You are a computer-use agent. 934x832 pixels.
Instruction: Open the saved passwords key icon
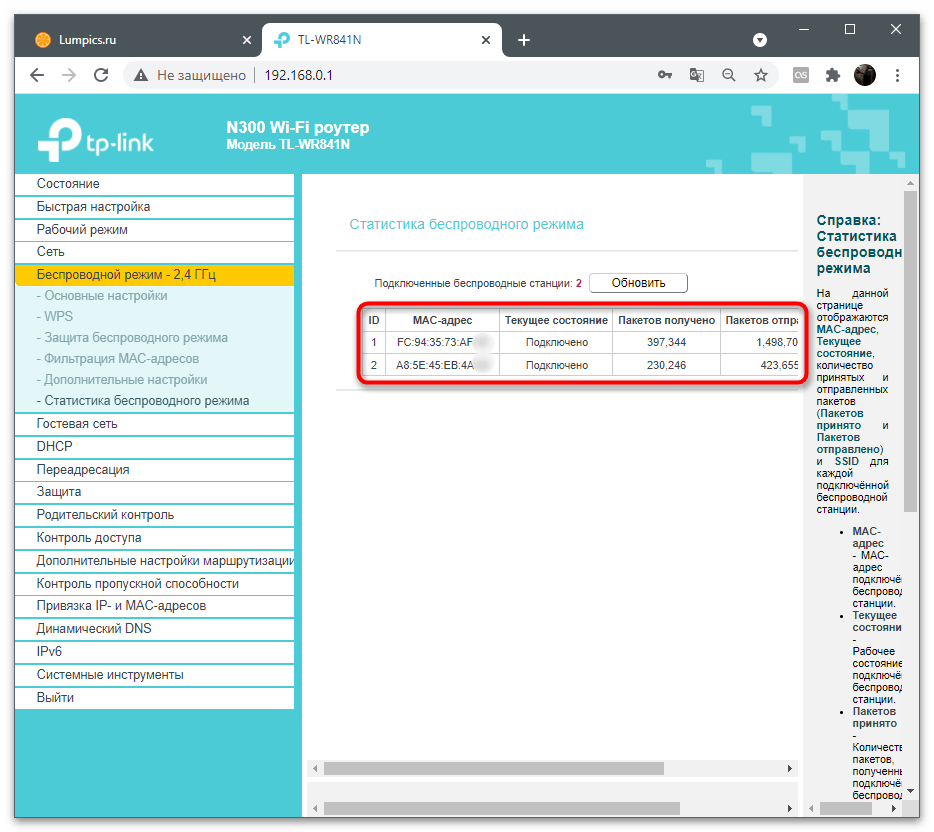click(665, 75)
